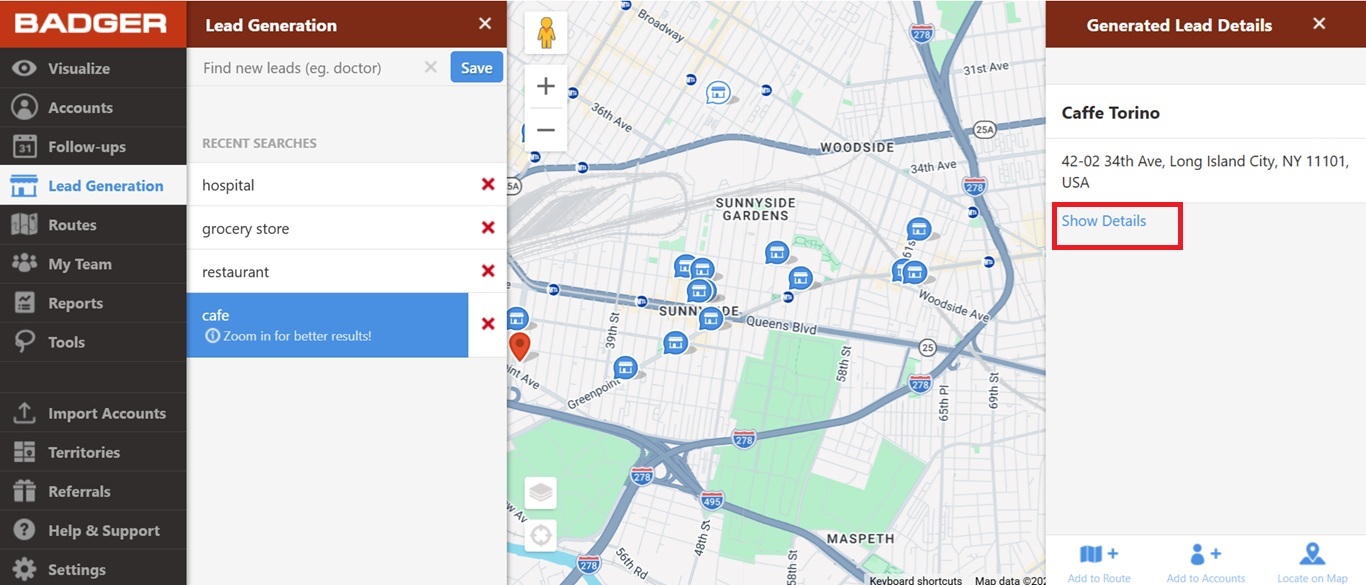Viewport: 1366px width, 585px height.
Task: Zoom in the map with plus button
Action: (546, 87)
